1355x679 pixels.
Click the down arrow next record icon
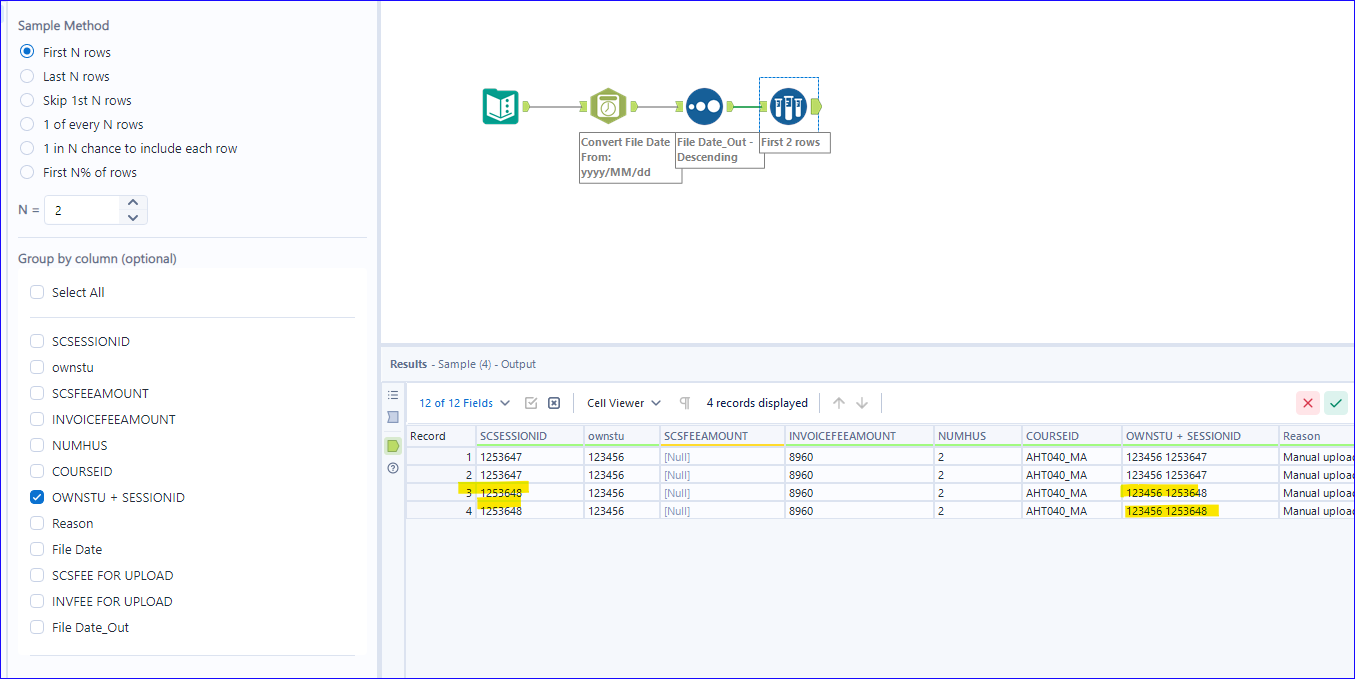(x=862, y=403)
